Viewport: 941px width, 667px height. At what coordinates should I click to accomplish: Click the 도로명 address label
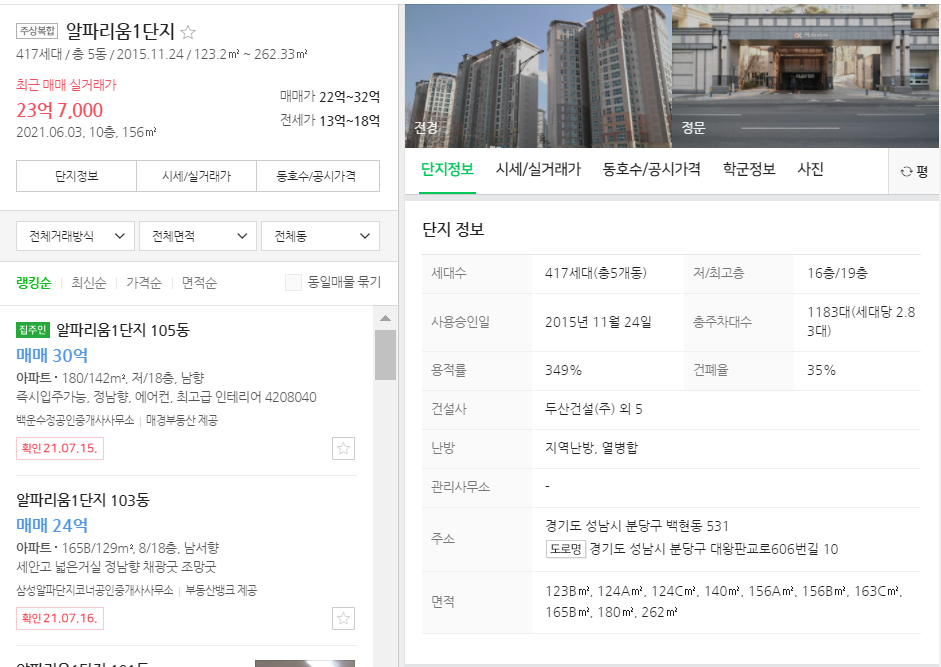(x=565, y=549)
